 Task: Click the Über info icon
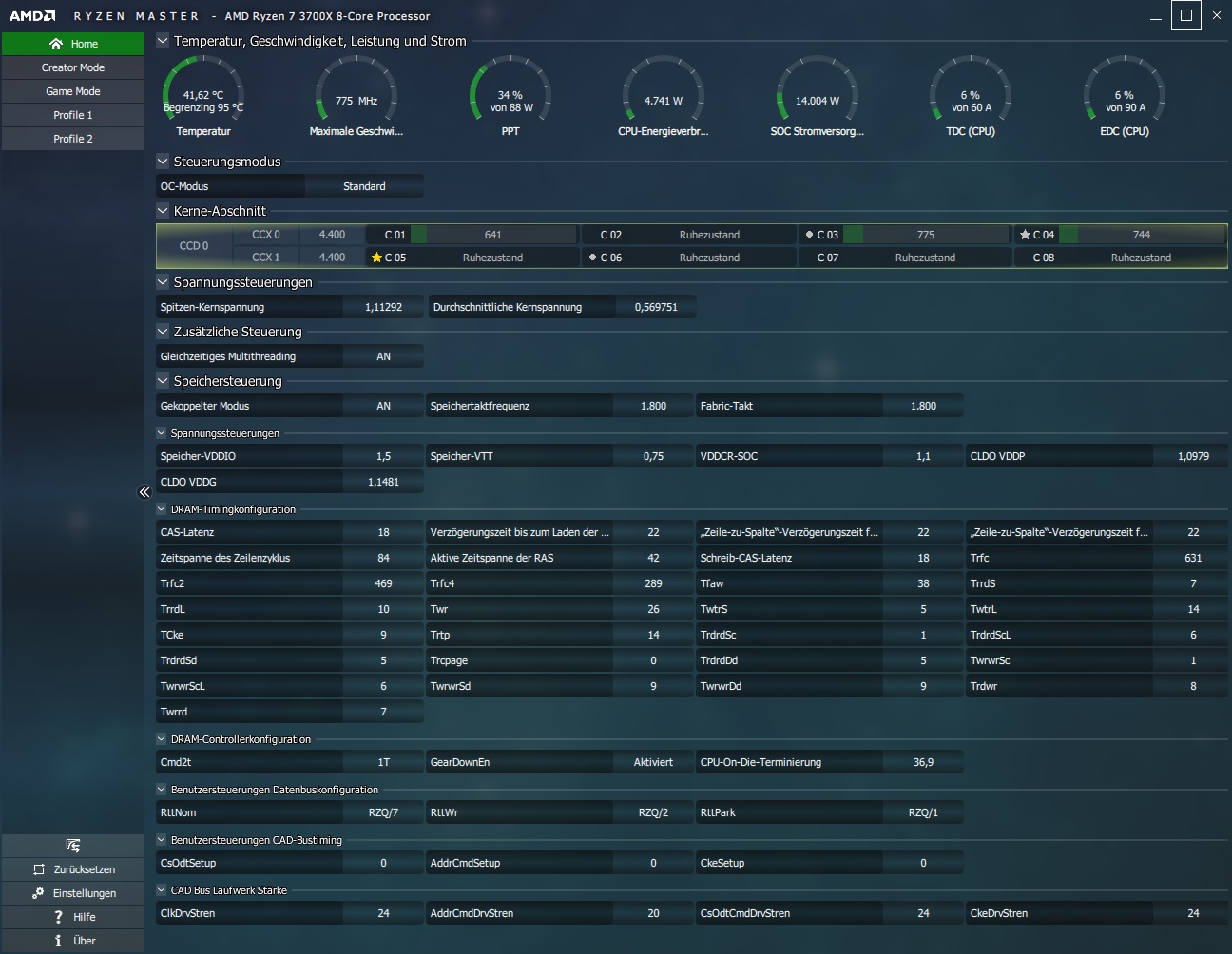click(x=58, y=941)
